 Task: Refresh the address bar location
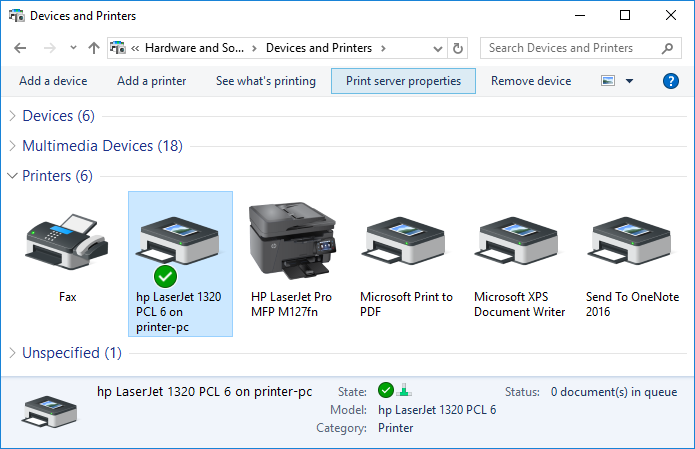[458, 48]
